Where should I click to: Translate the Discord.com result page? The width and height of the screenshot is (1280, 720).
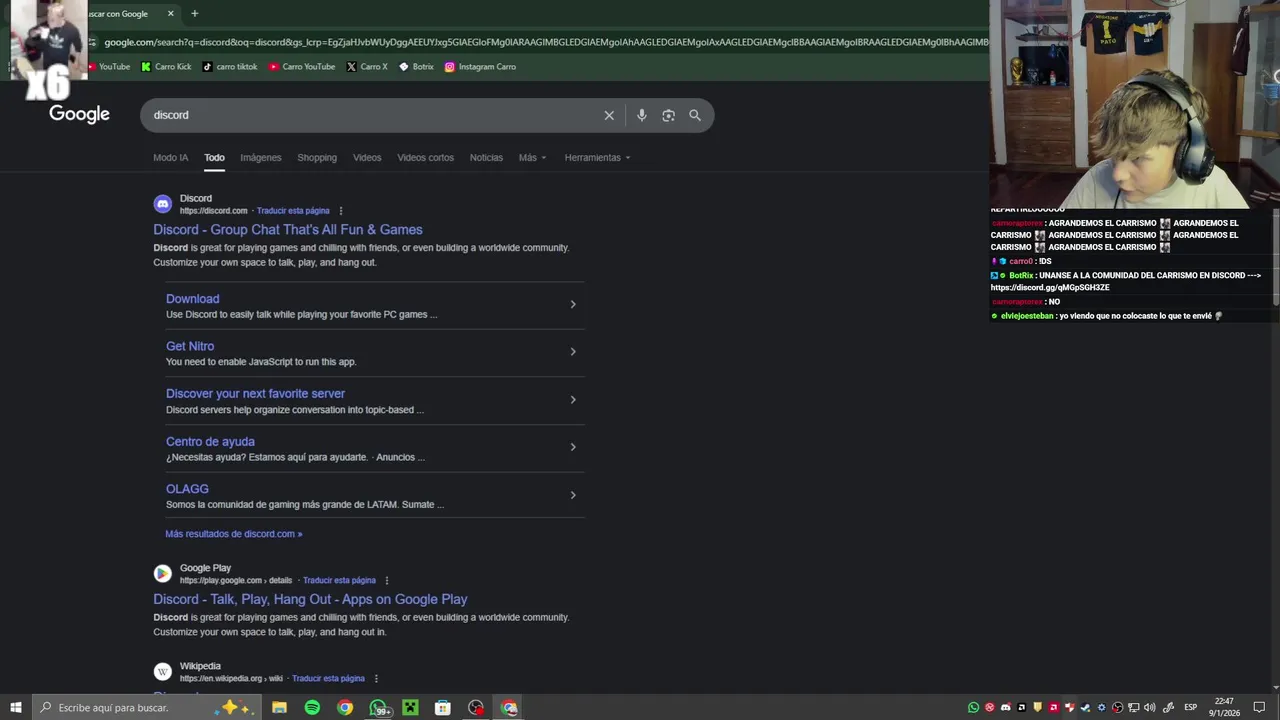[293, 211]
